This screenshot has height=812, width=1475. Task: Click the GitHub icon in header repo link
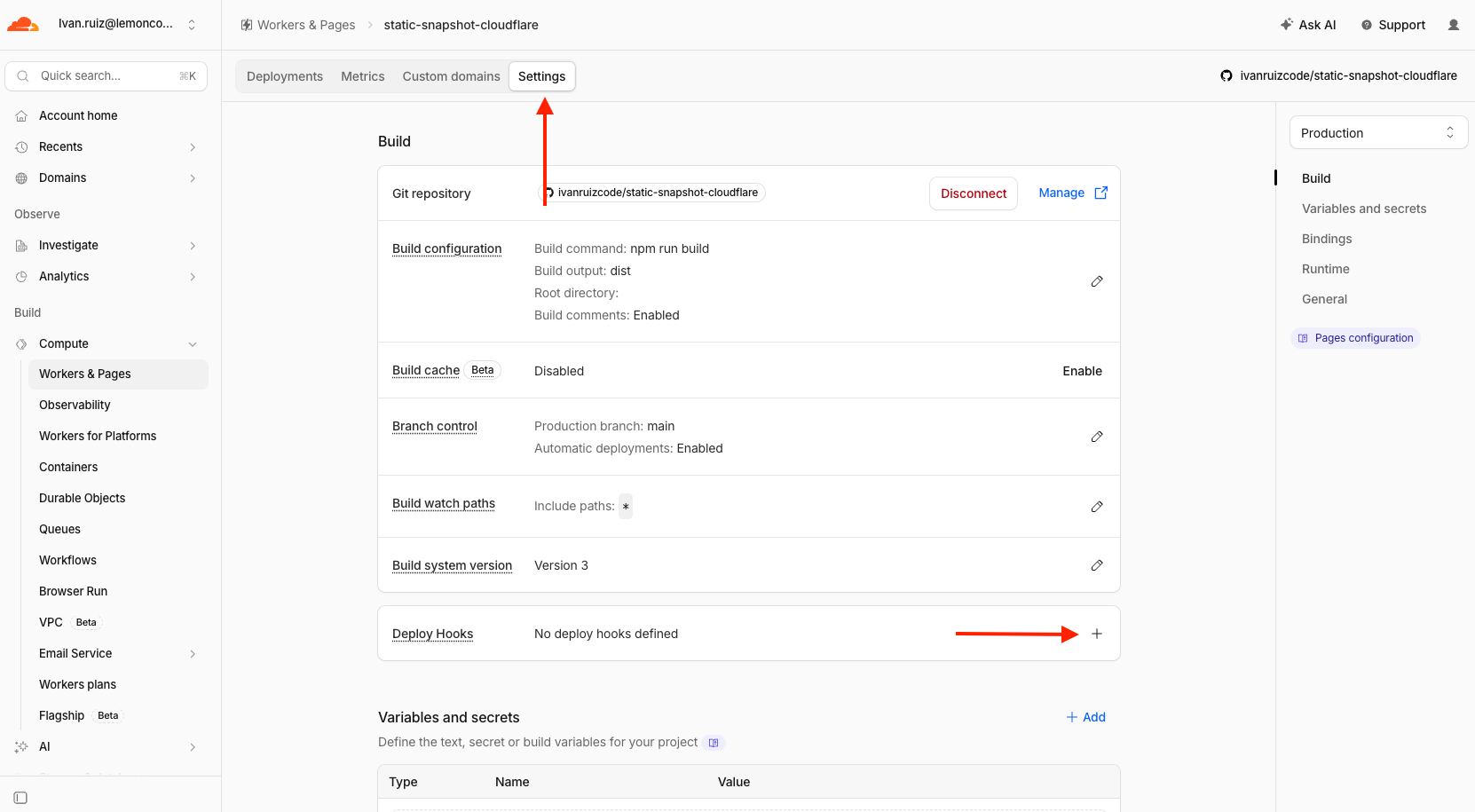[1227, 75]
